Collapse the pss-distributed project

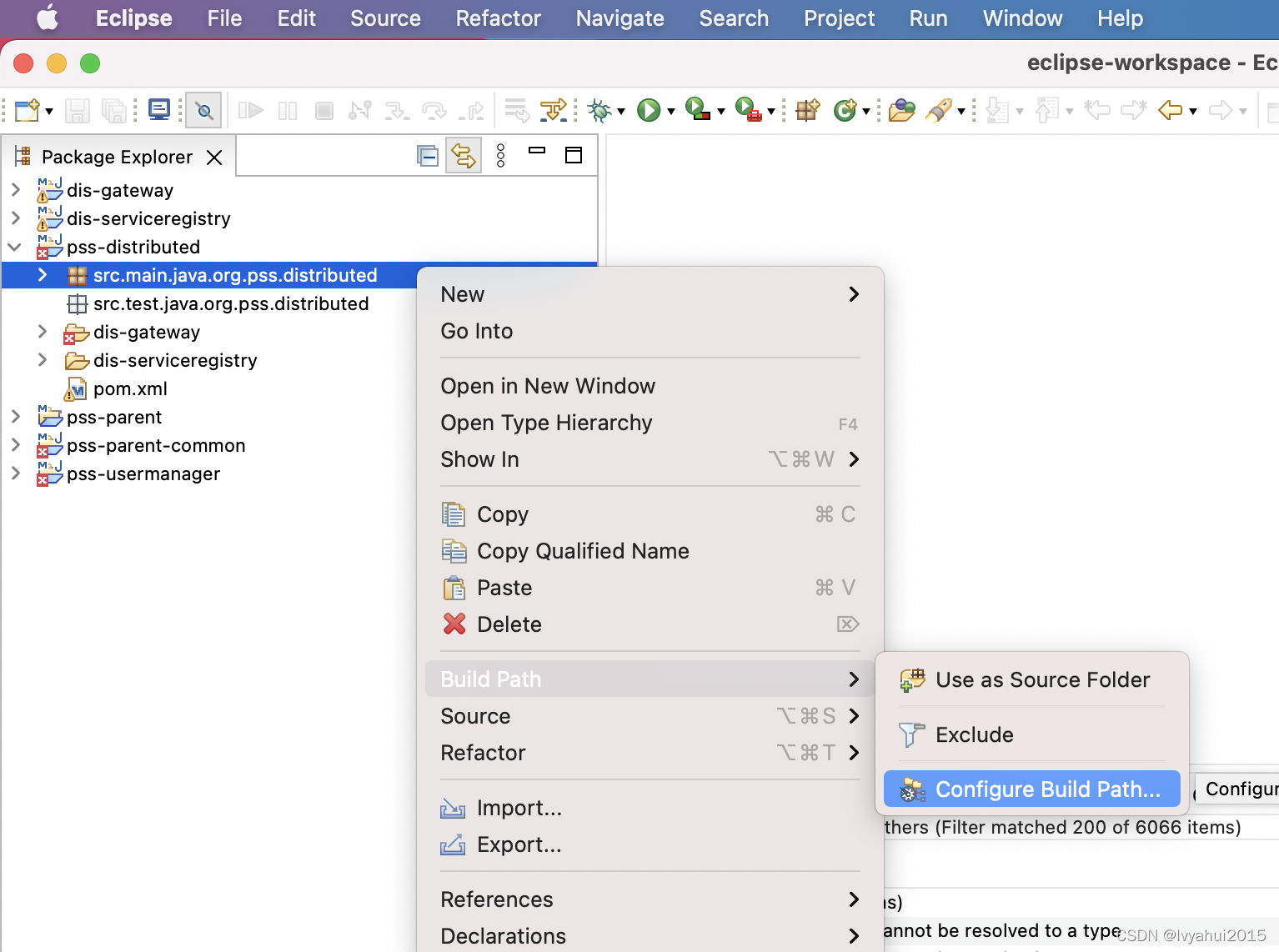[15, 247]
